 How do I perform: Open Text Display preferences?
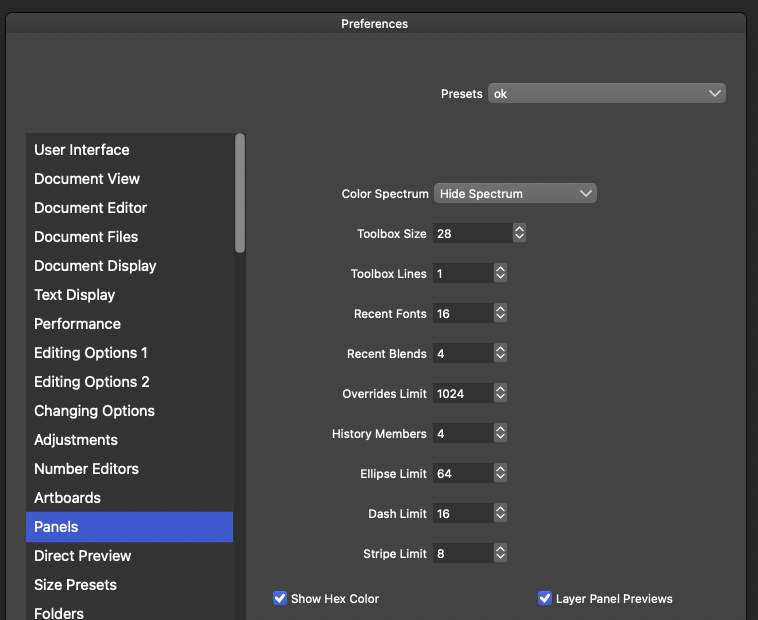[x=75, y=295]
